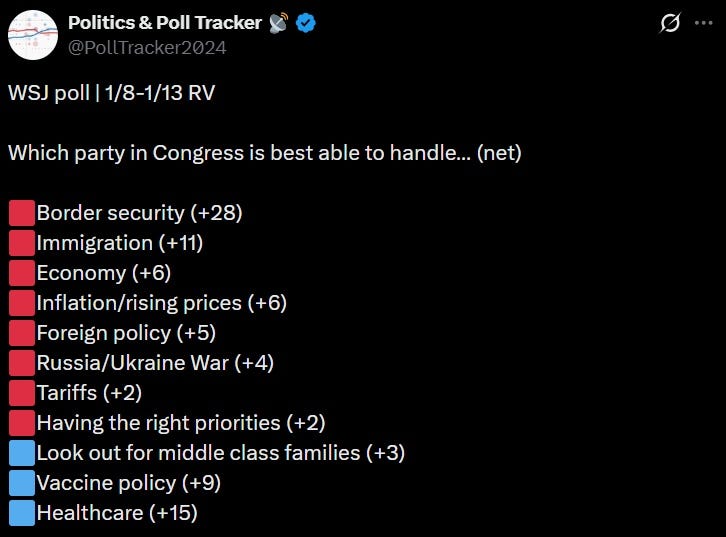
Task: Click the 'Having the right priorities (+2)' line
Action: pos(181,423)
